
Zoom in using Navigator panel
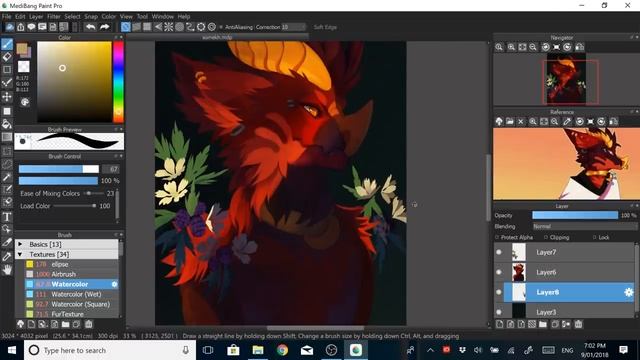511,47
